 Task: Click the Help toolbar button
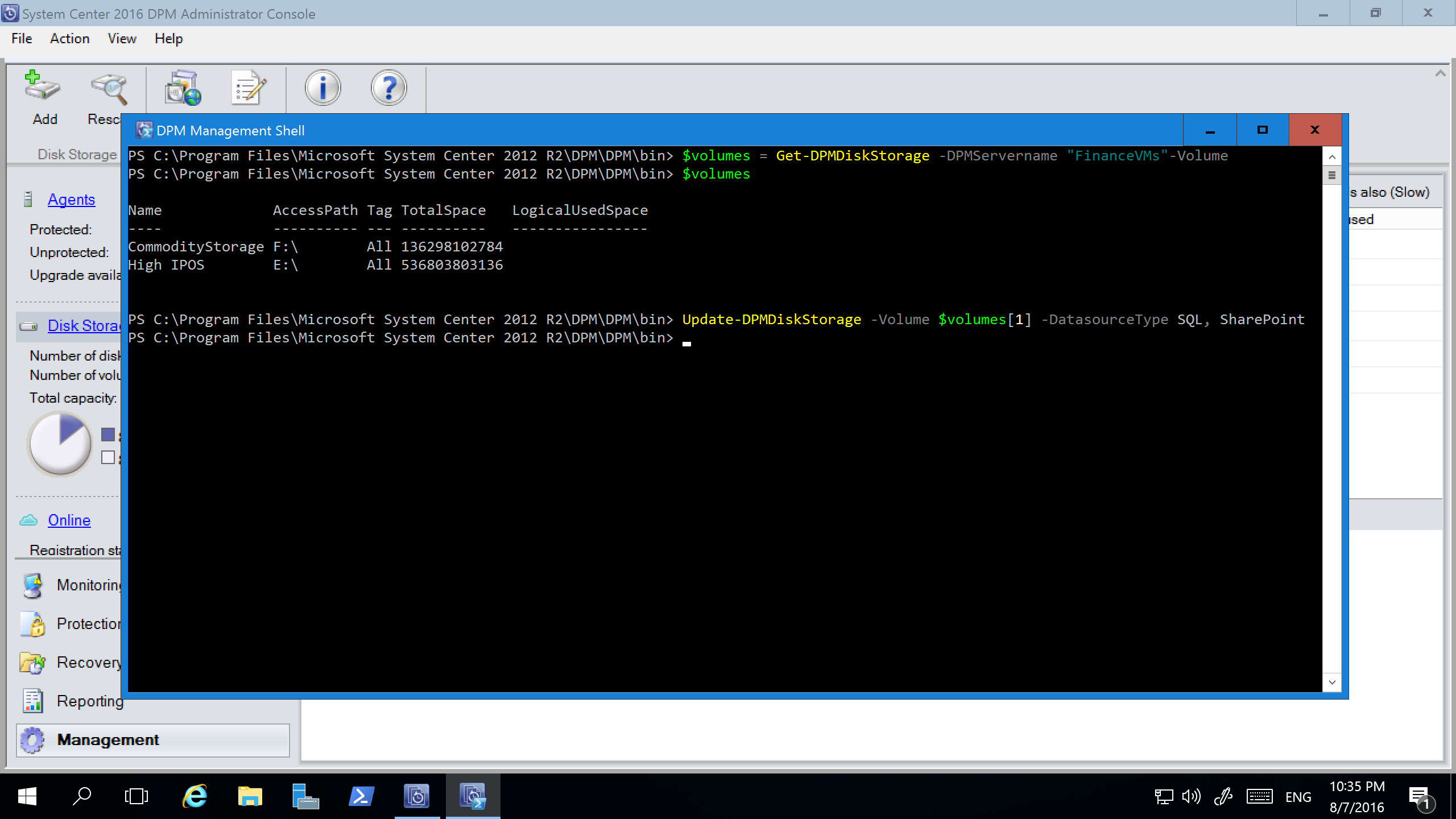(388, 90)
